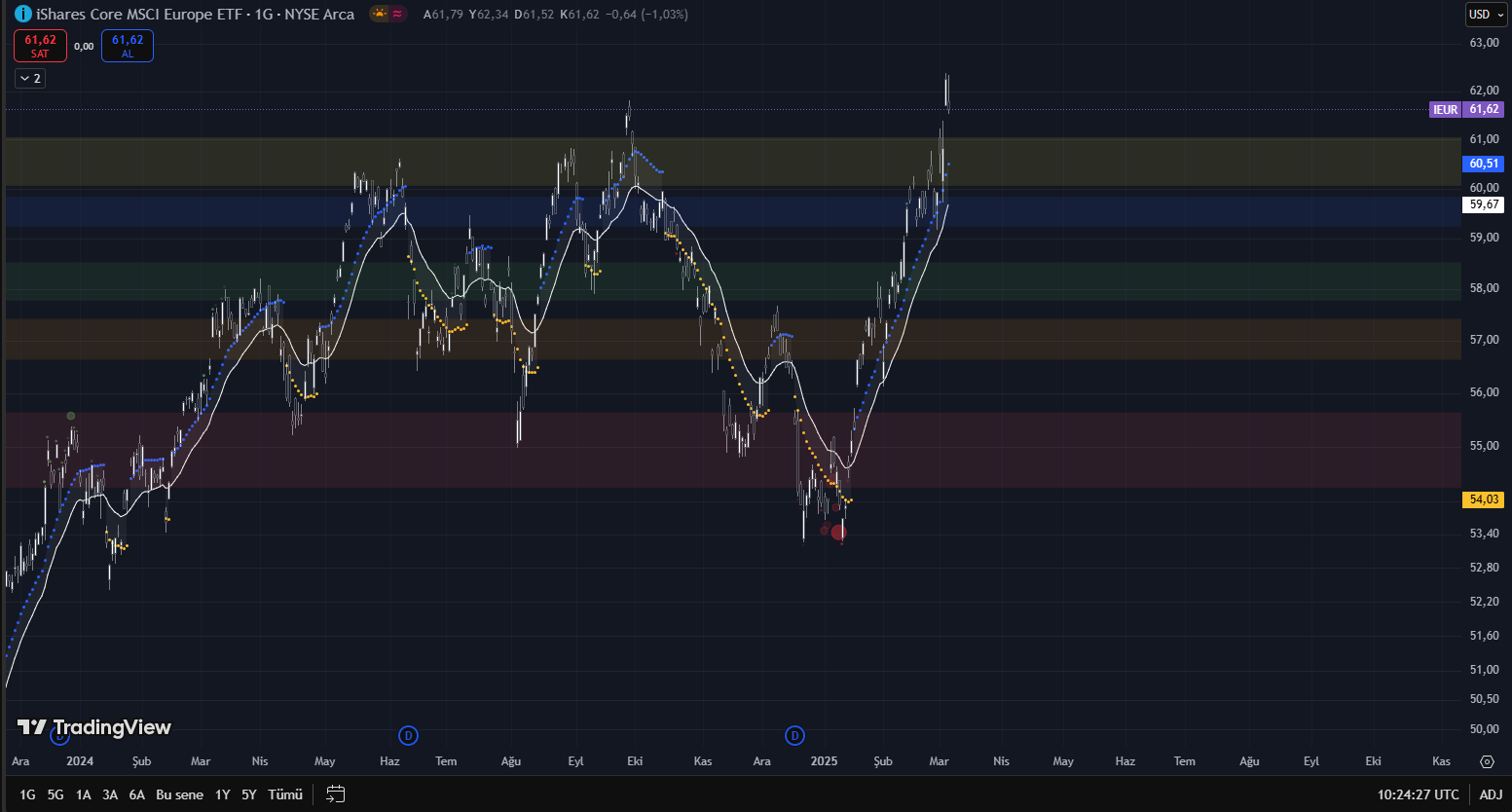Click the white 59,67 price label

pyautogui.click(x=1484, y=204)
